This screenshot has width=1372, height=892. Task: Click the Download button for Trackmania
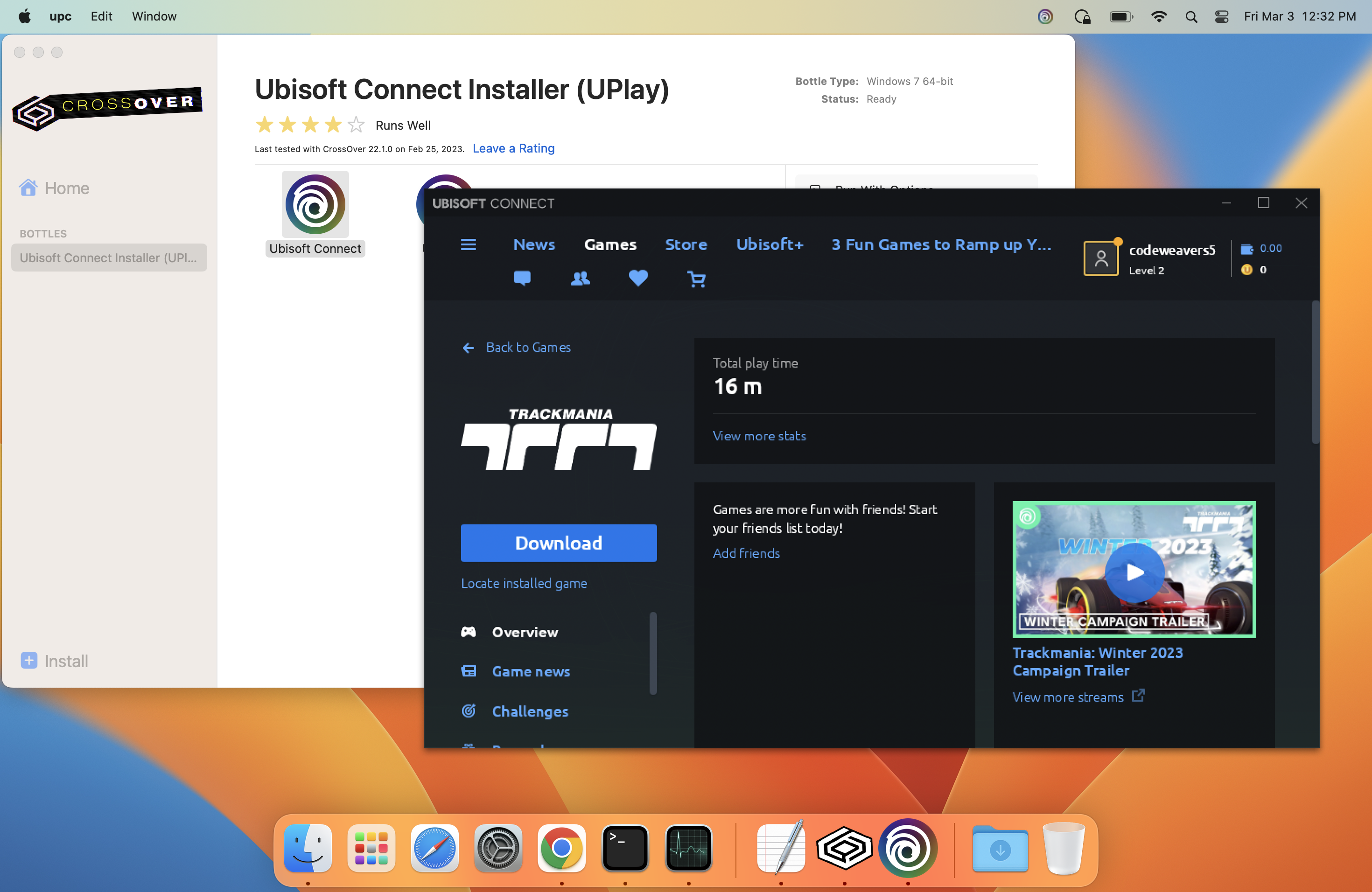tap(558, 542)
